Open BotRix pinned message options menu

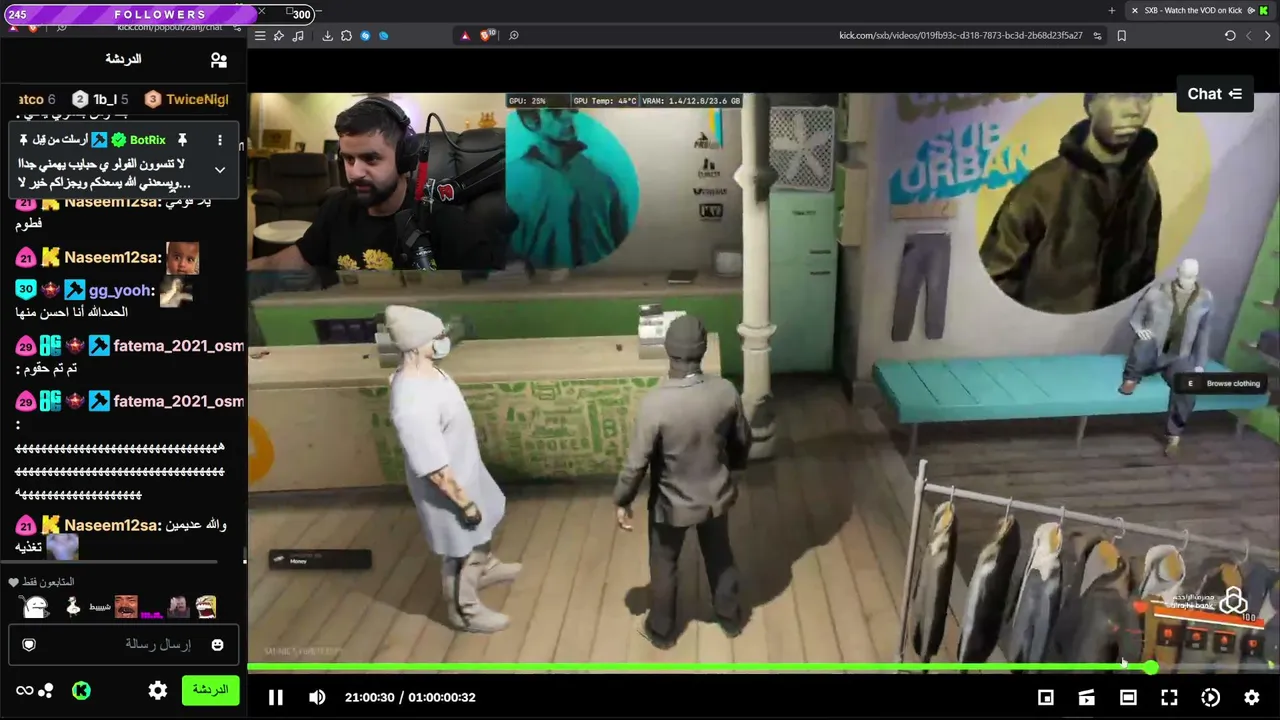pos(220,140)
